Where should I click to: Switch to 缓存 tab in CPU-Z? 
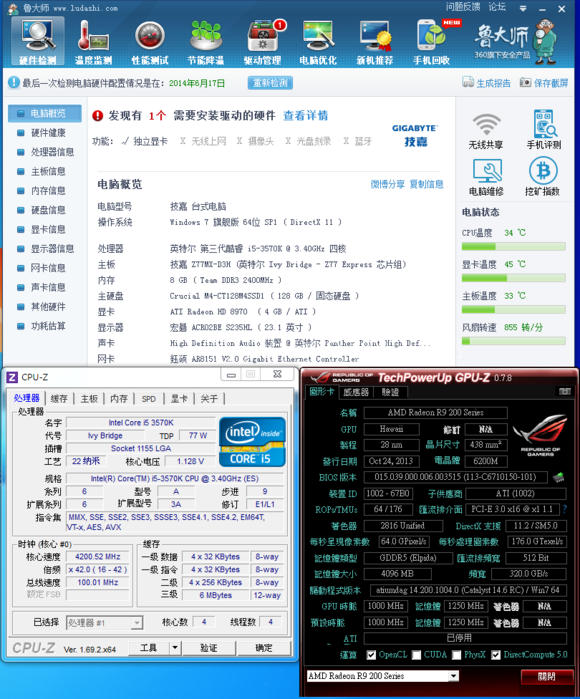pyautogui.click(x=59, y=399)
